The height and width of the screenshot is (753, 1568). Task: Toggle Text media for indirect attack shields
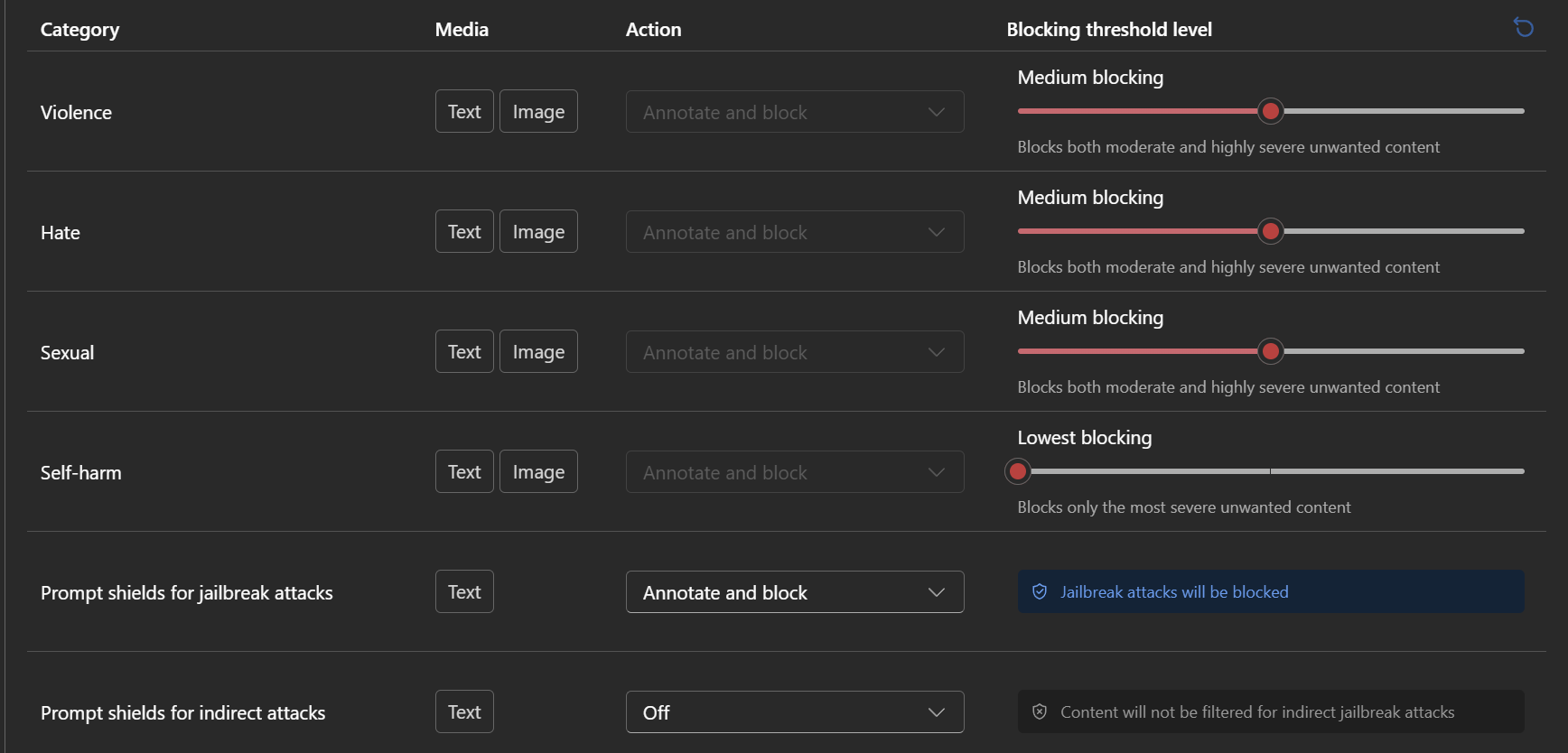[x=464, y=711]
